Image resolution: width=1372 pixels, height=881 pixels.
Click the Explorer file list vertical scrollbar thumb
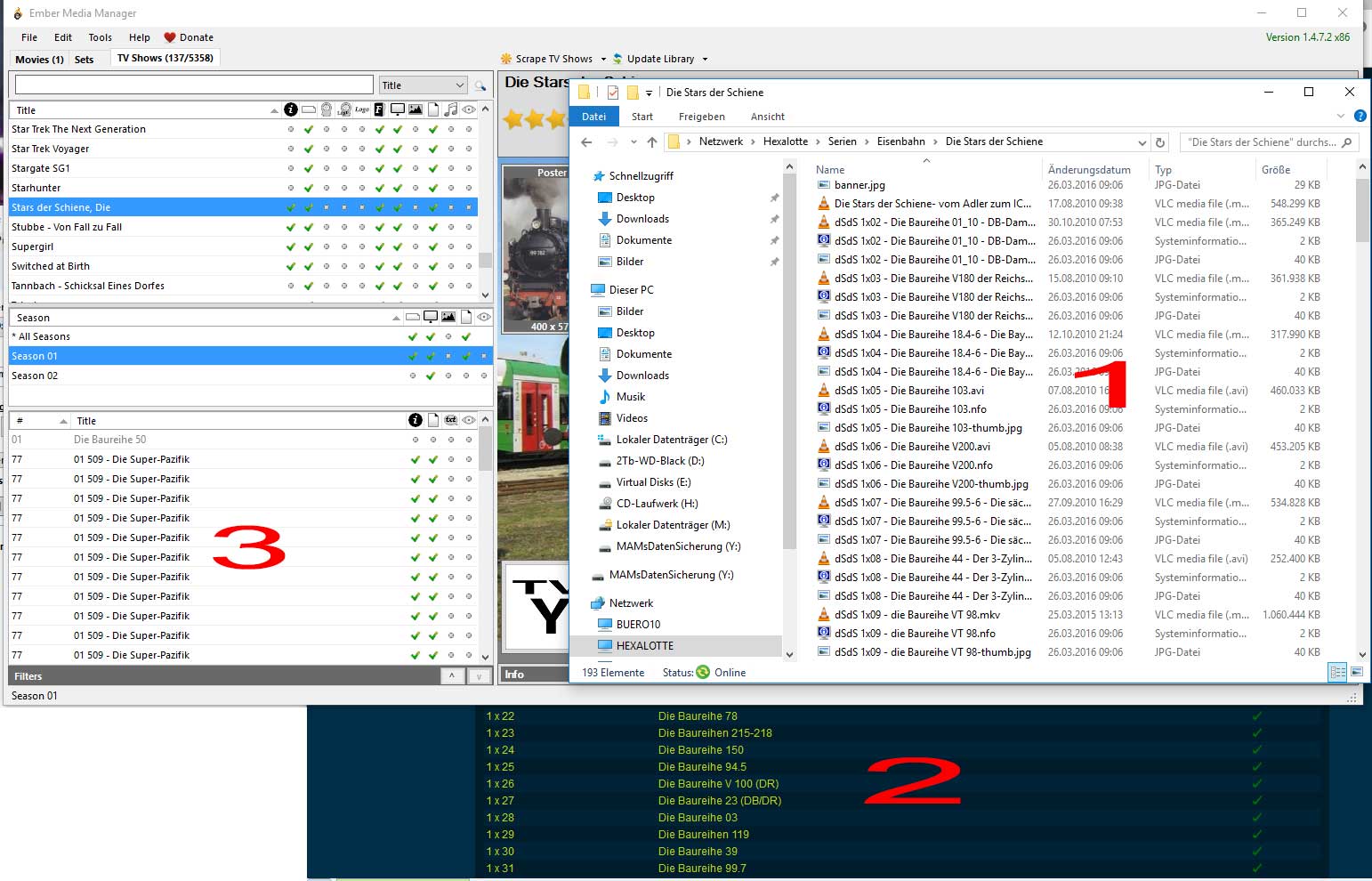(x=1361, y=210)
